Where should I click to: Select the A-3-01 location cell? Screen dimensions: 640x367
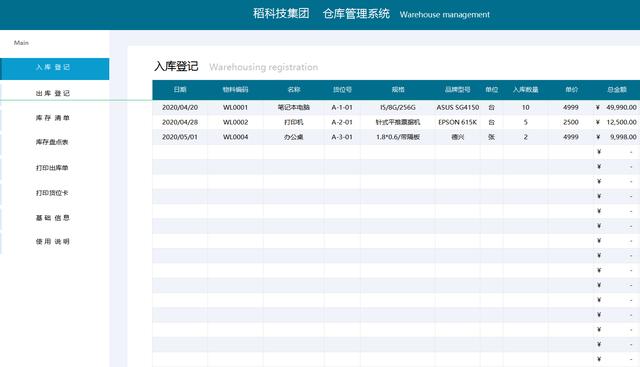click(342, 137)
